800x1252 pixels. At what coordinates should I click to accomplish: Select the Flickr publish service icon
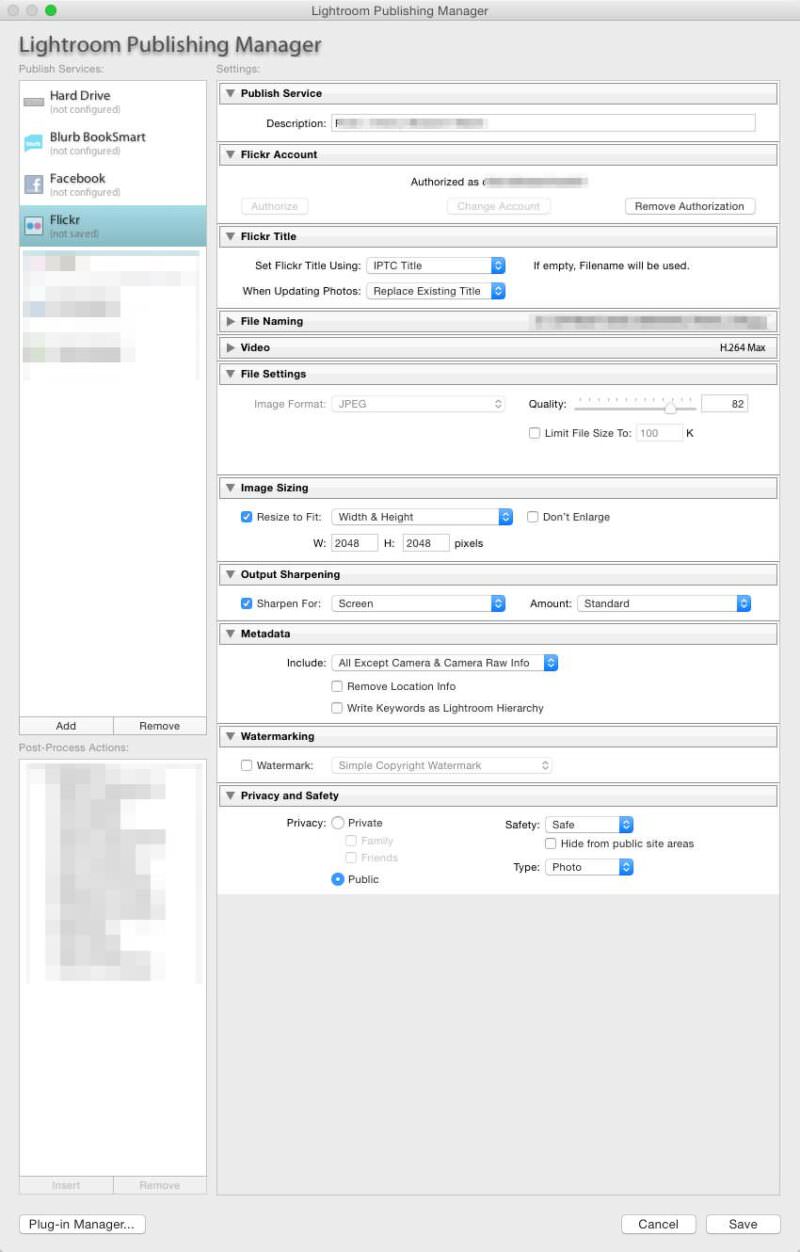pos(33,226)
